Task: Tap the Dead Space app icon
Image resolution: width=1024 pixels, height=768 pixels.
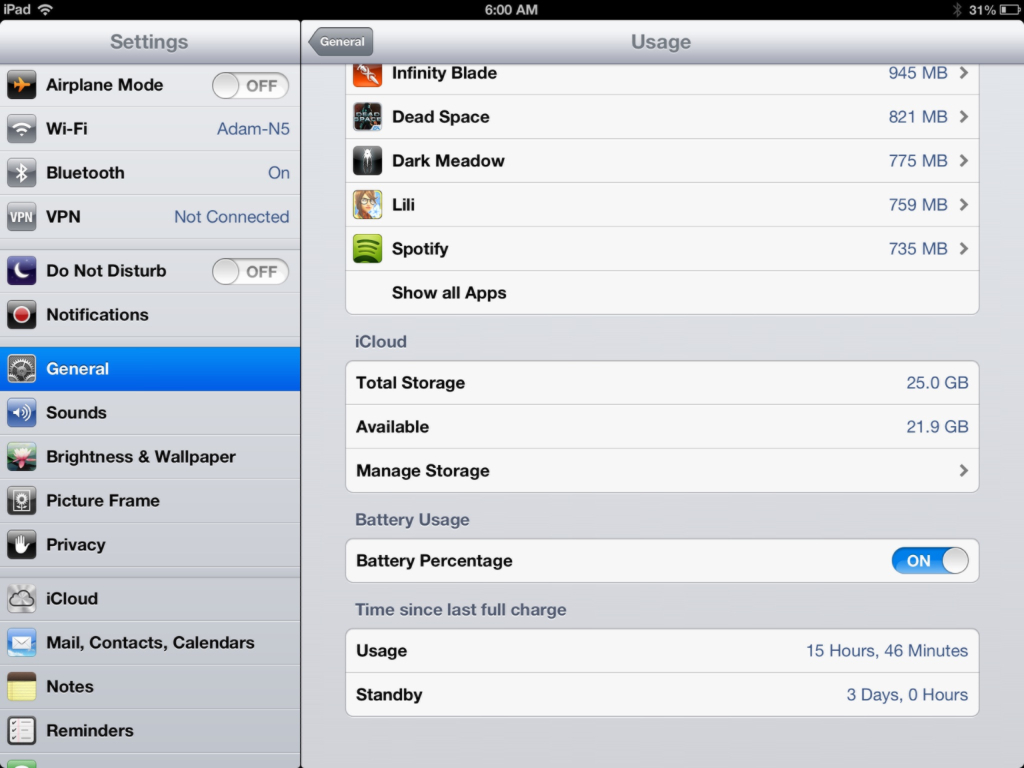Action: (368, 117)
